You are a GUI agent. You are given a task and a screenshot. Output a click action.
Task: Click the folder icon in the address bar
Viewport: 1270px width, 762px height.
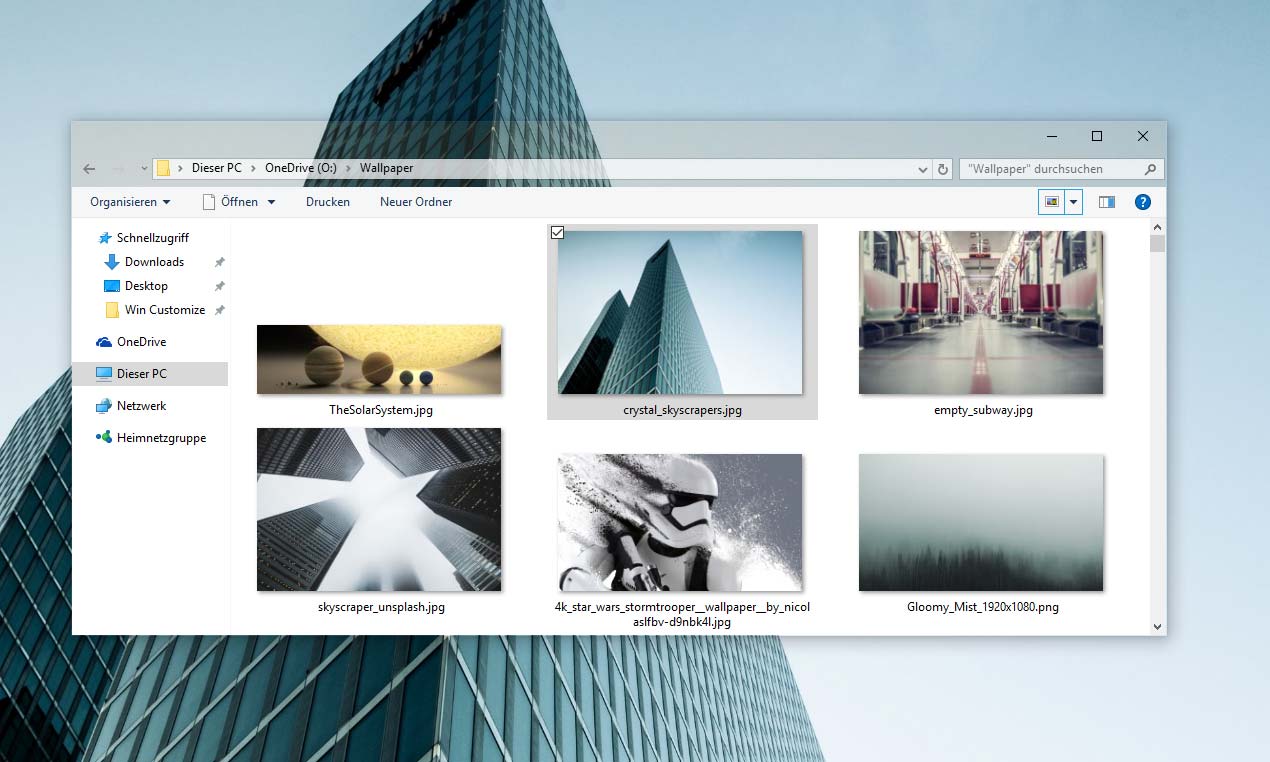(x=163, y=168)
